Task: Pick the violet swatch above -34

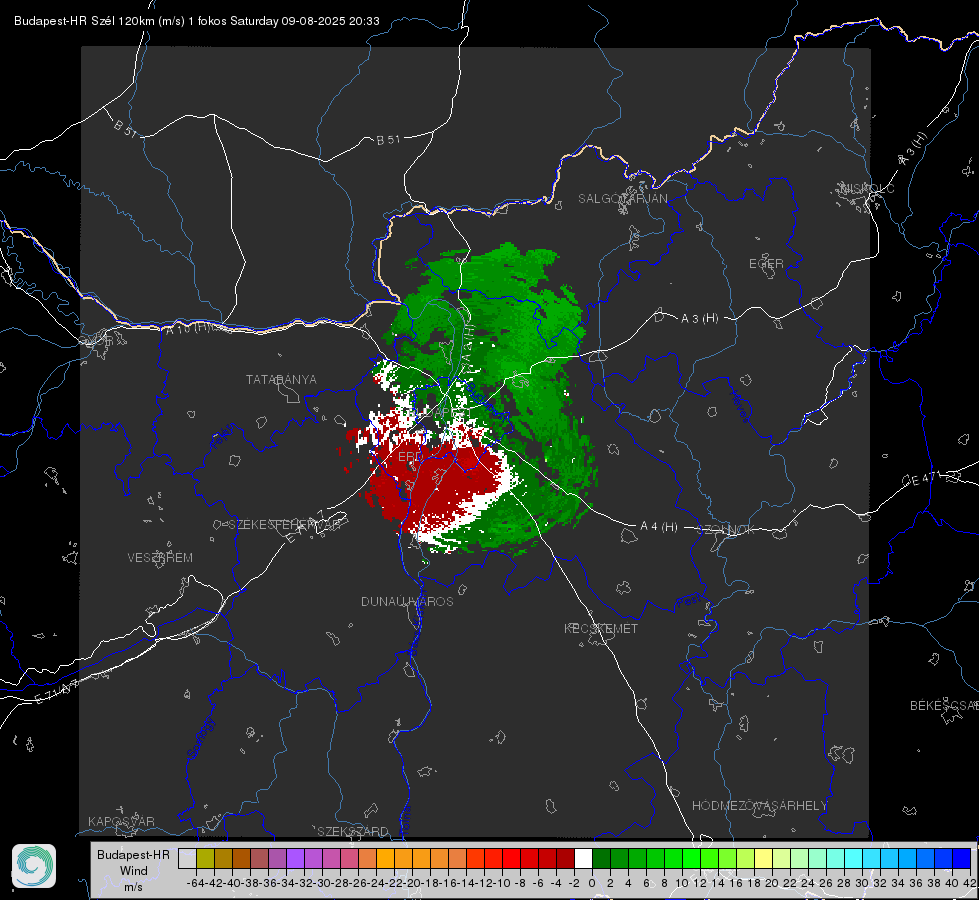Action: 295,859
